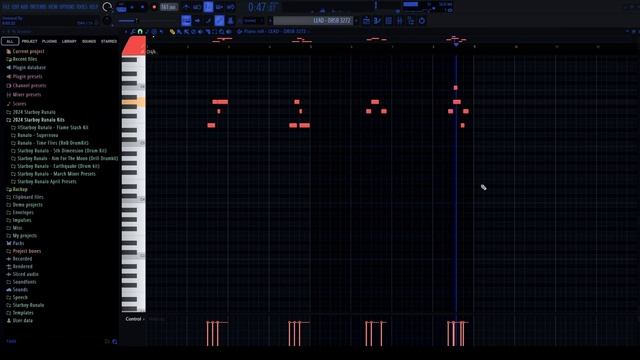The height and width of the screenshot is (360, 640).
Task: Open the browser toggle toolbar icon
Action: pos(410,20)
